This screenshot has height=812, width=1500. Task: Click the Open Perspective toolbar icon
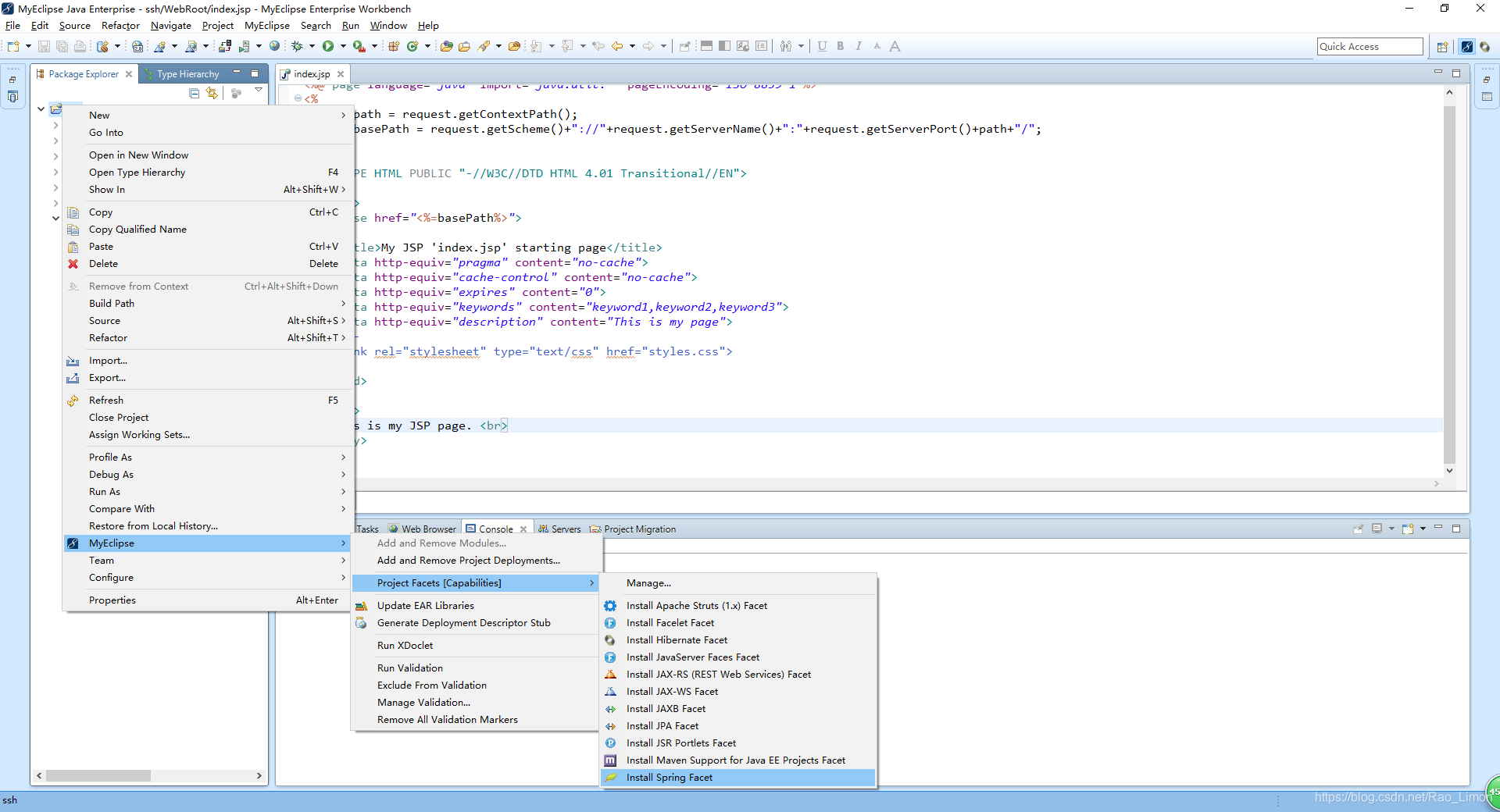(x=1442, y=47)
